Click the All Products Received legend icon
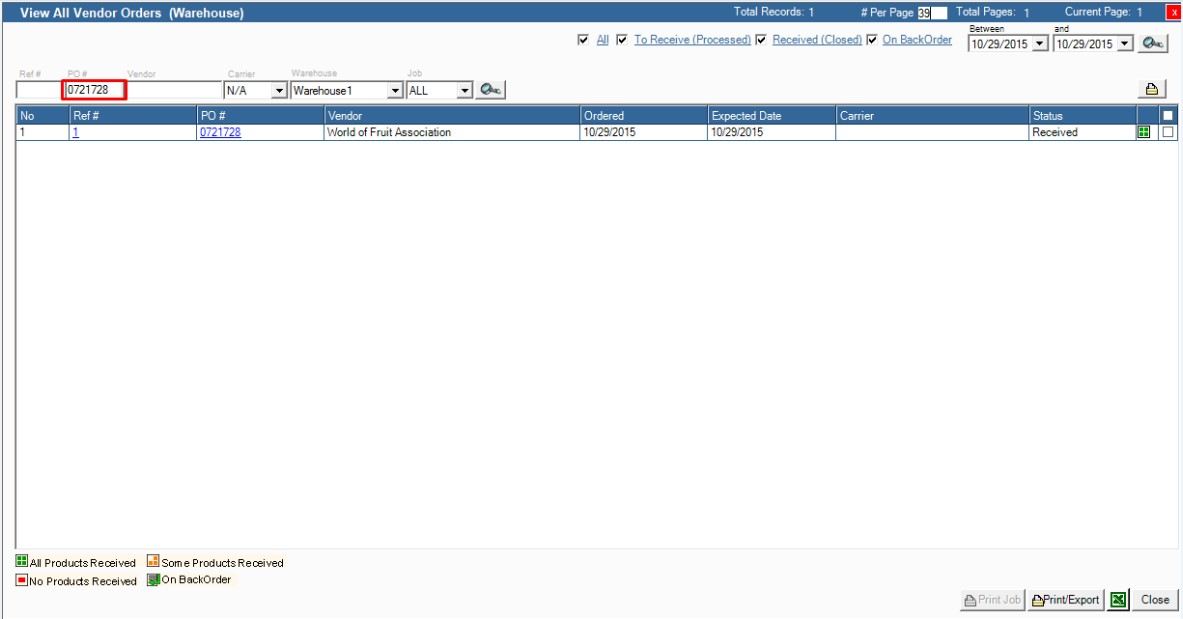 click(22, 563)
